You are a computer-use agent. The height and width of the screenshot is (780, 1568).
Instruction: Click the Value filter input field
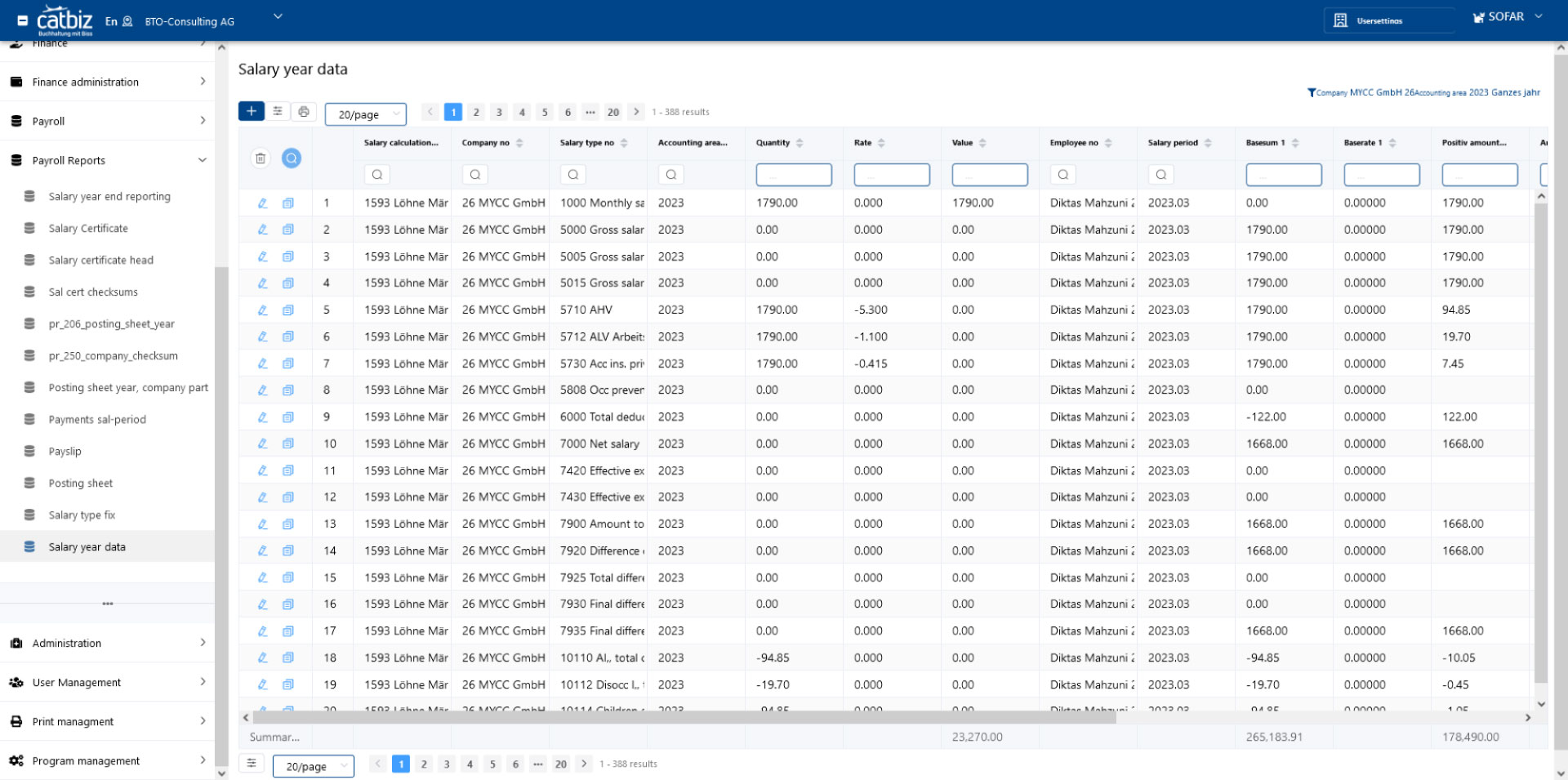point(990,175)
